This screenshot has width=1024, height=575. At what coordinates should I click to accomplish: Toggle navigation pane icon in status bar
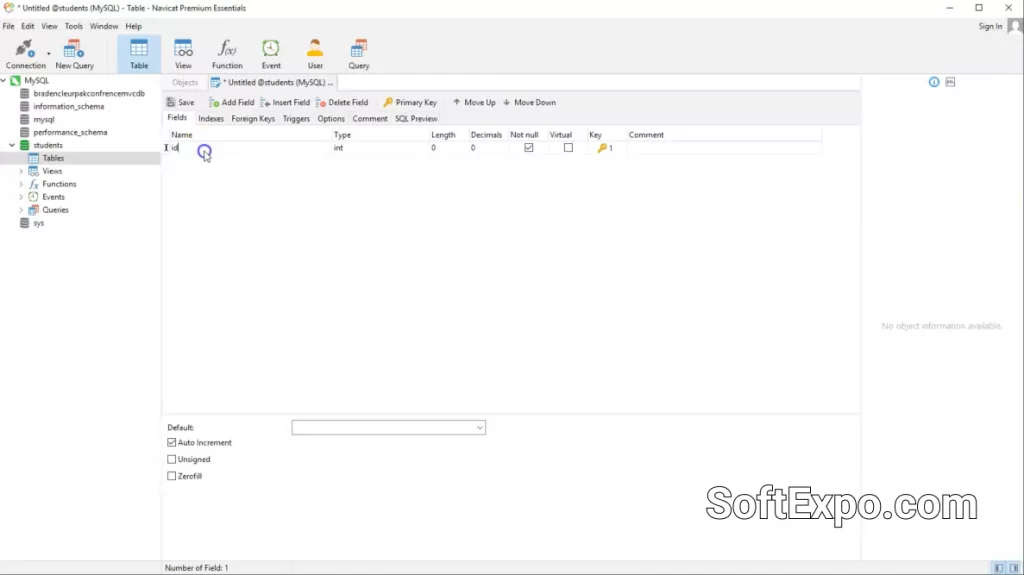point(999,568)
